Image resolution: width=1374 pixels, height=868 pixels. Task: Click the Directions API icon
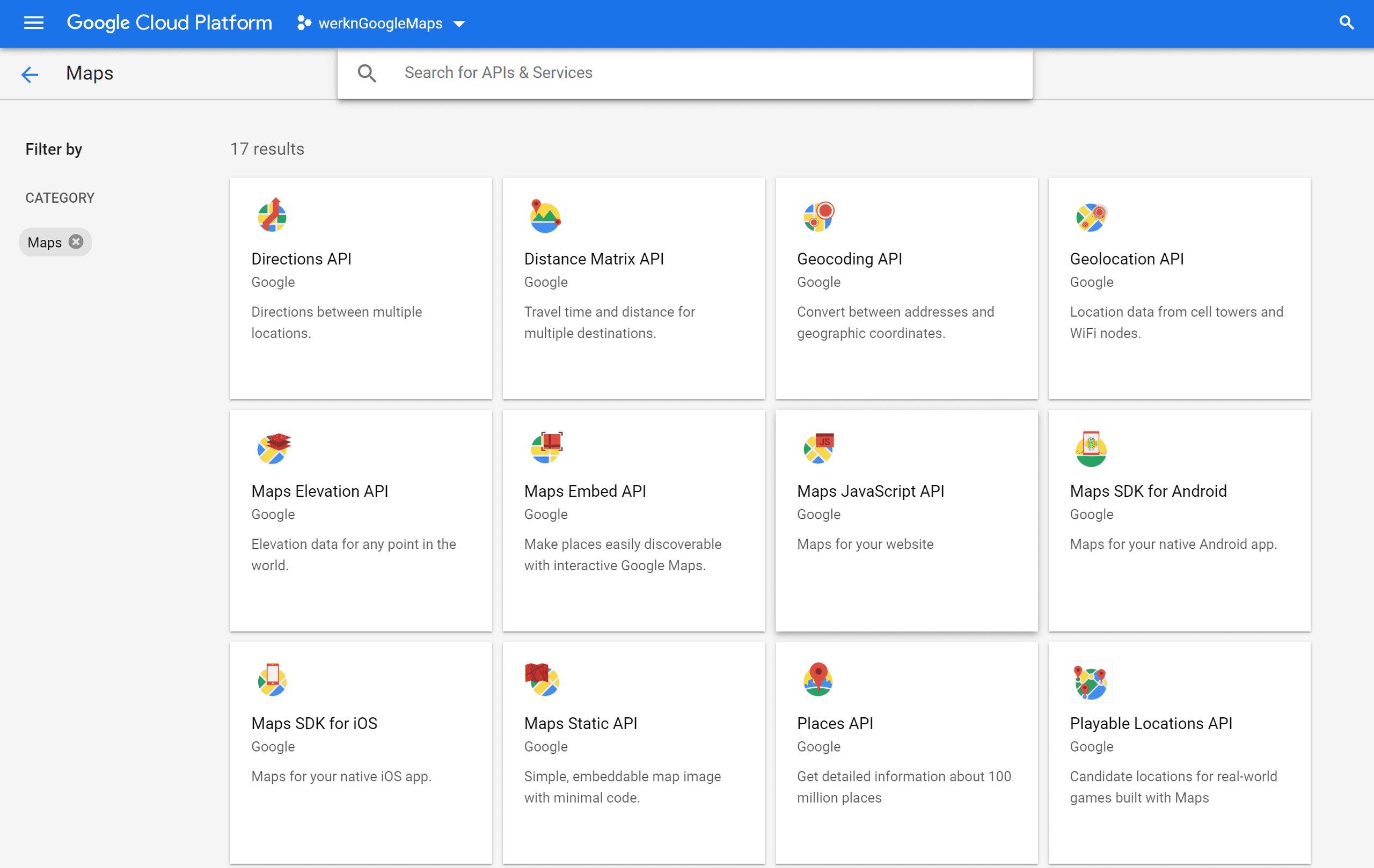coord(272,216)
